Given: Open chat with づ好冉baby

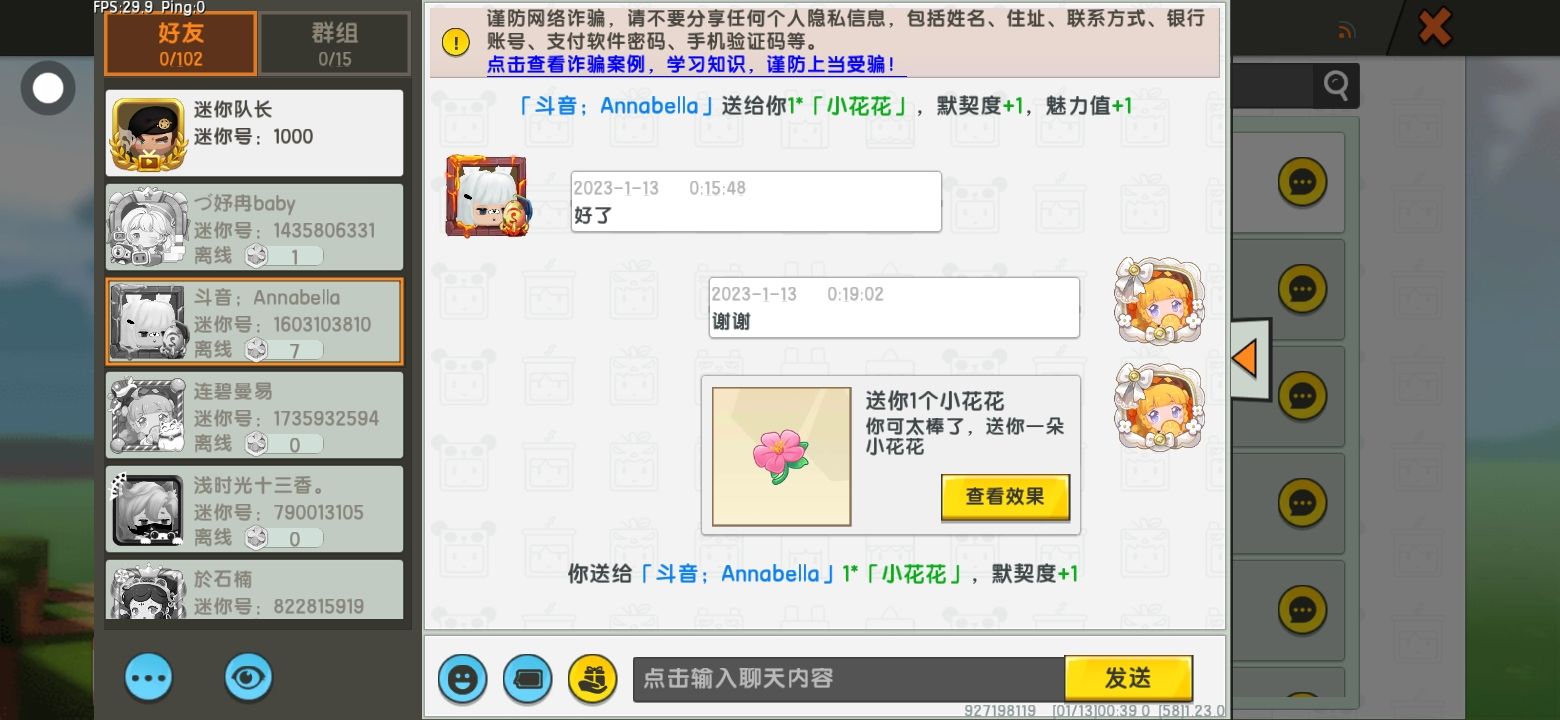Looking at the screenshot, I should point(255,227).
